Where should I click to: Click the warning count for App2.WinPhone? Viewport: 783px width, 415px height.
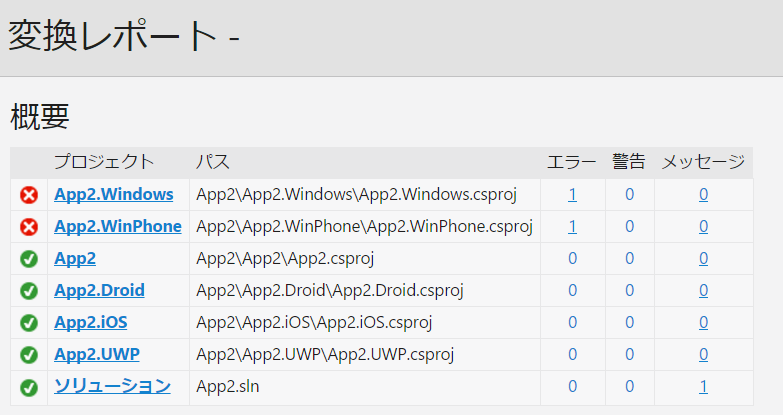[x=630, y=226]
